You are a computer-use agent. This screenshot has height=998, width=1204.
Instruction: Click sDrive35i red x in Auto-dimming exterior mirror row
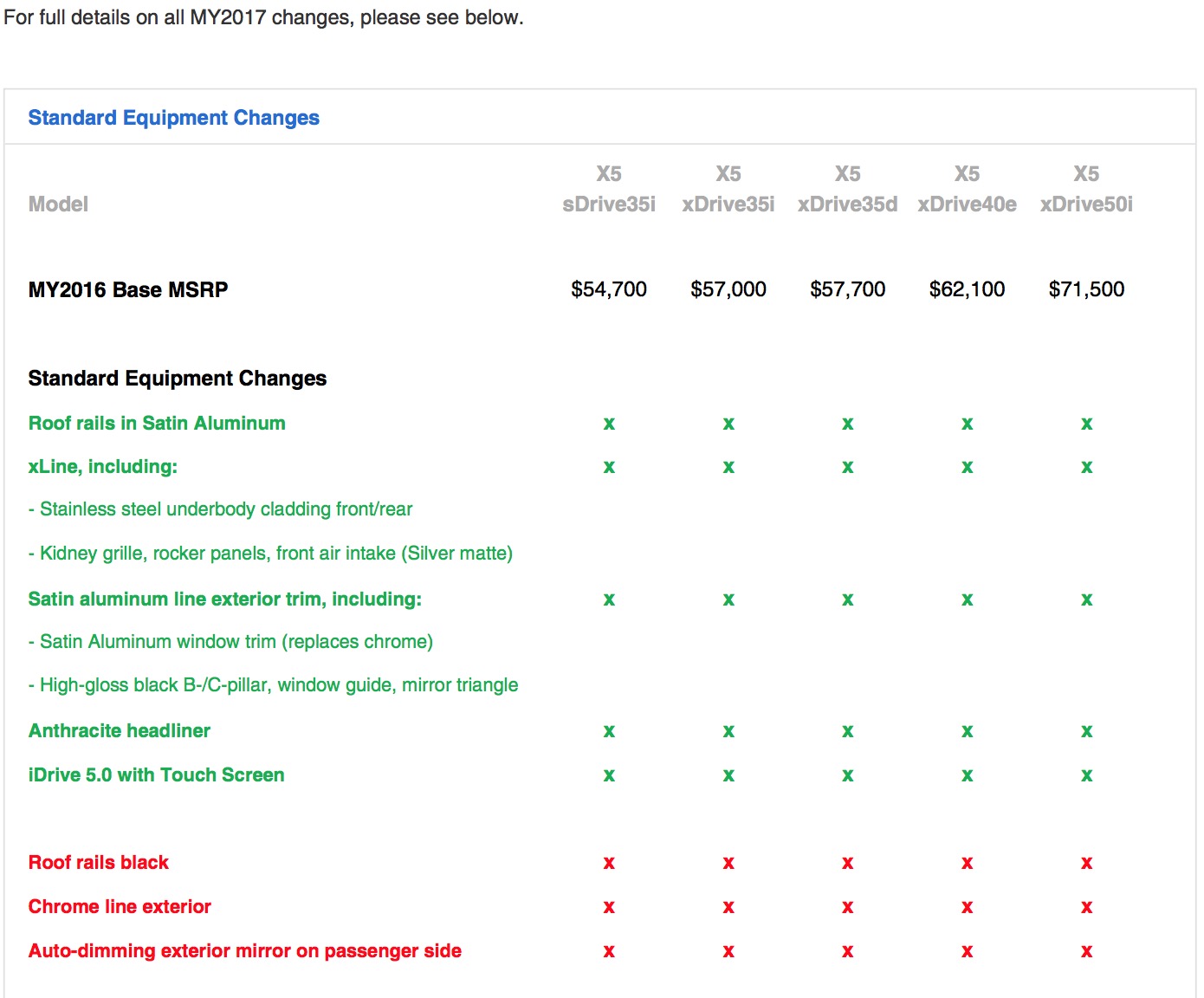[609, 951]
